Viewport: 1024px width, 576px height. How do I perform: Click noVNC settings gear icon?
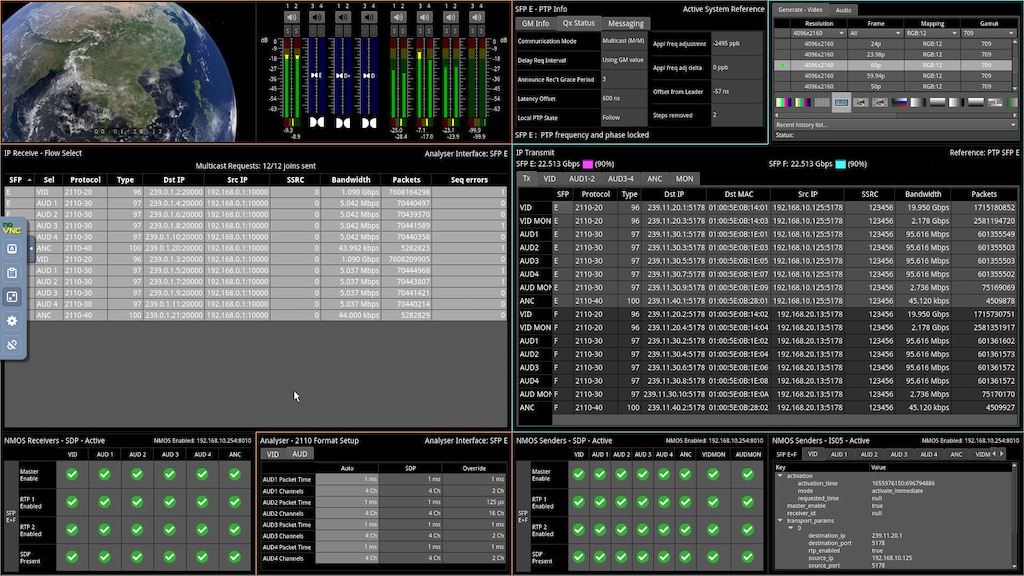click(12, 321)
